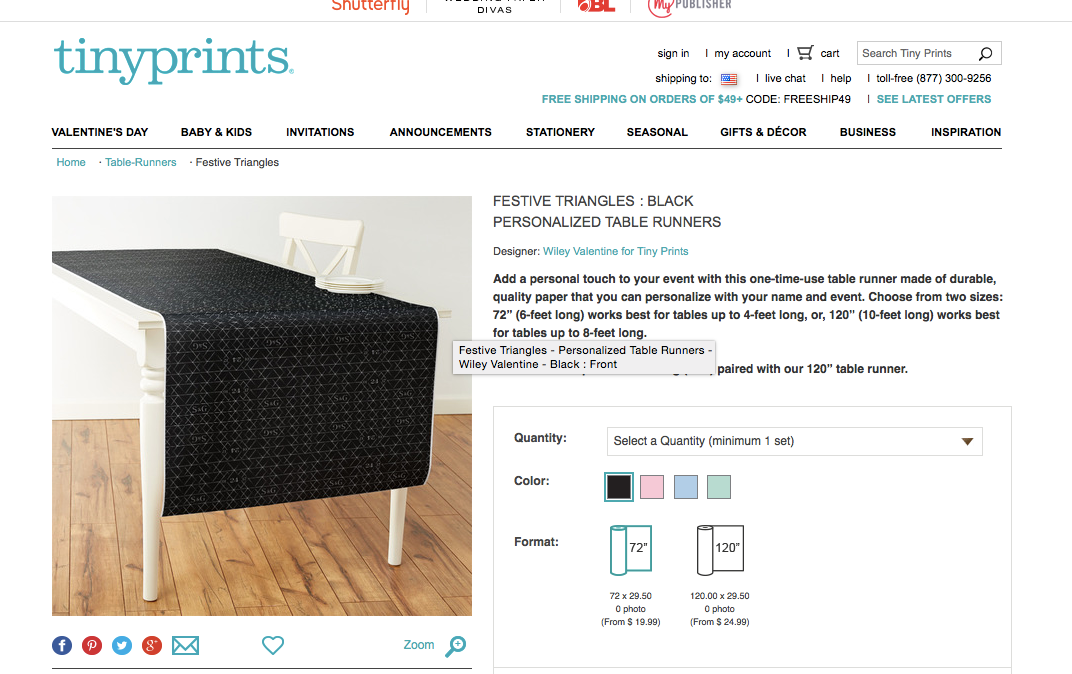1072x674 pixels.
Task: Email the product using the envelope icon
Action: click(x=185, y=645)
